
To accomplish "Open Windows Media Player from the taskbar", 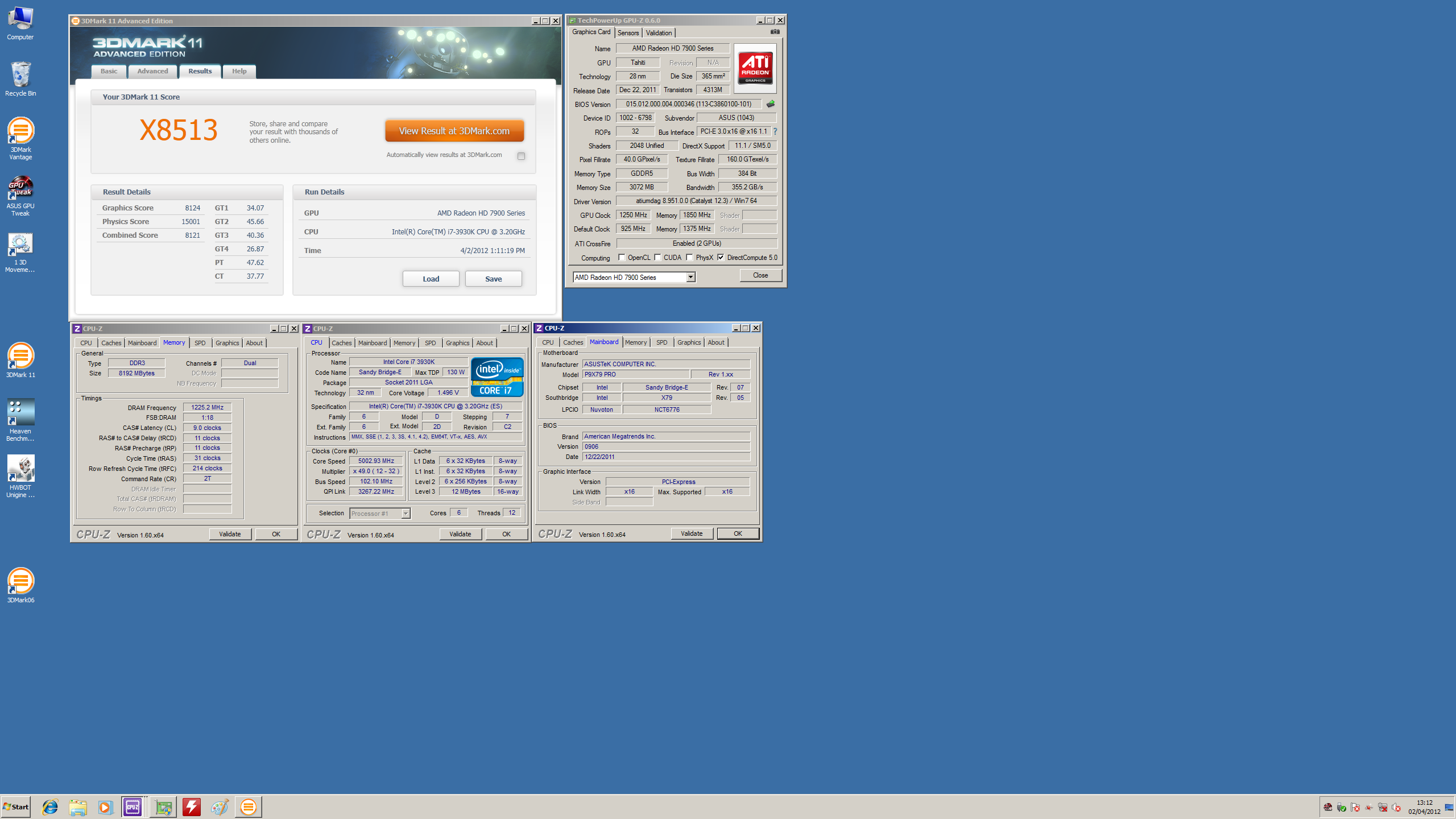I will click(105, 807).
